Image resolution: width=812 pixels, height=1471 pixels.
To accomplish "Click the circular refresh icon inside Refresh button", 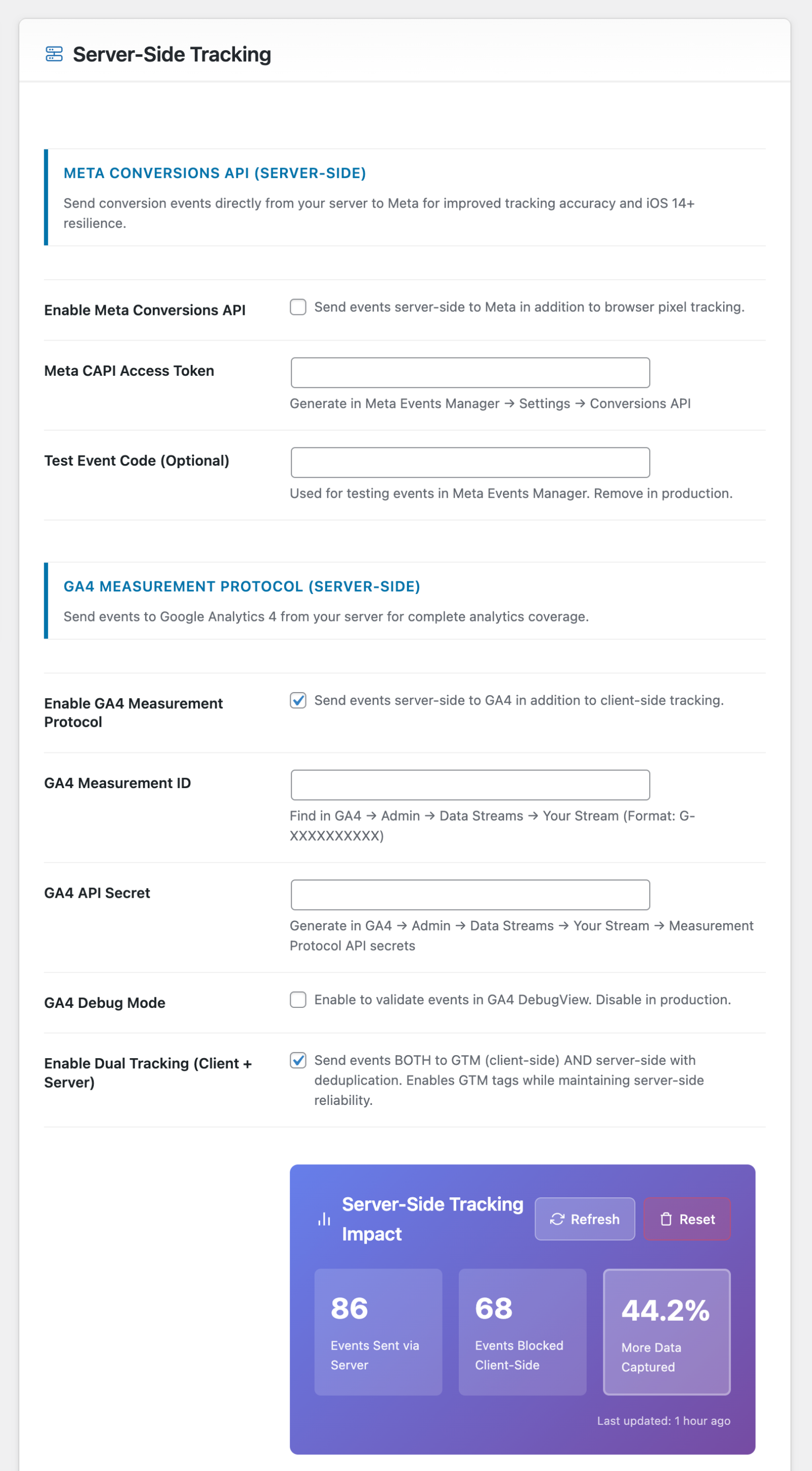I will 558,1219.
